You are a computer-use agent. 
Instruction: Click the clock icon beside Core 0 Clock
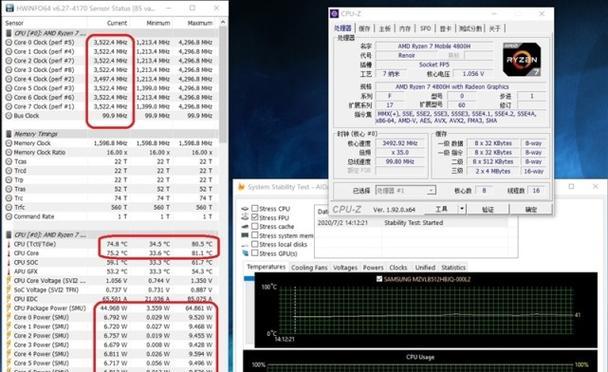[9, 42]
